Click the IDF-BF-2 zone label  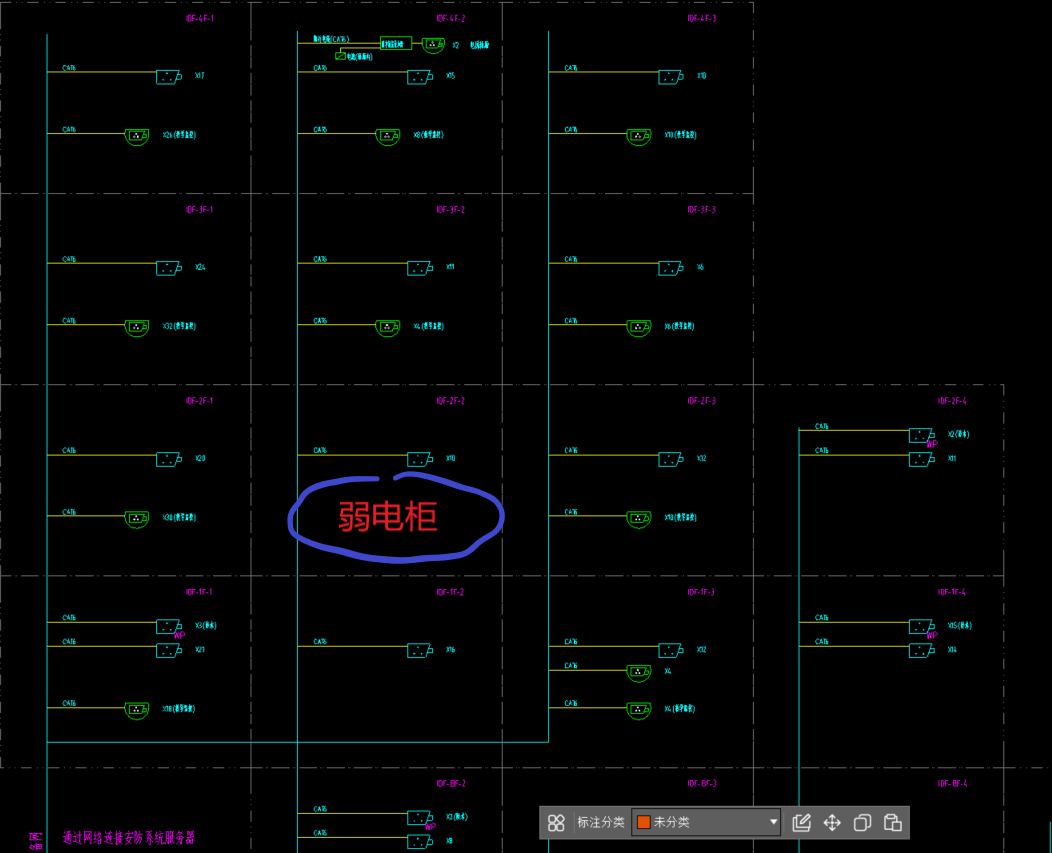[x=451, y=784]
